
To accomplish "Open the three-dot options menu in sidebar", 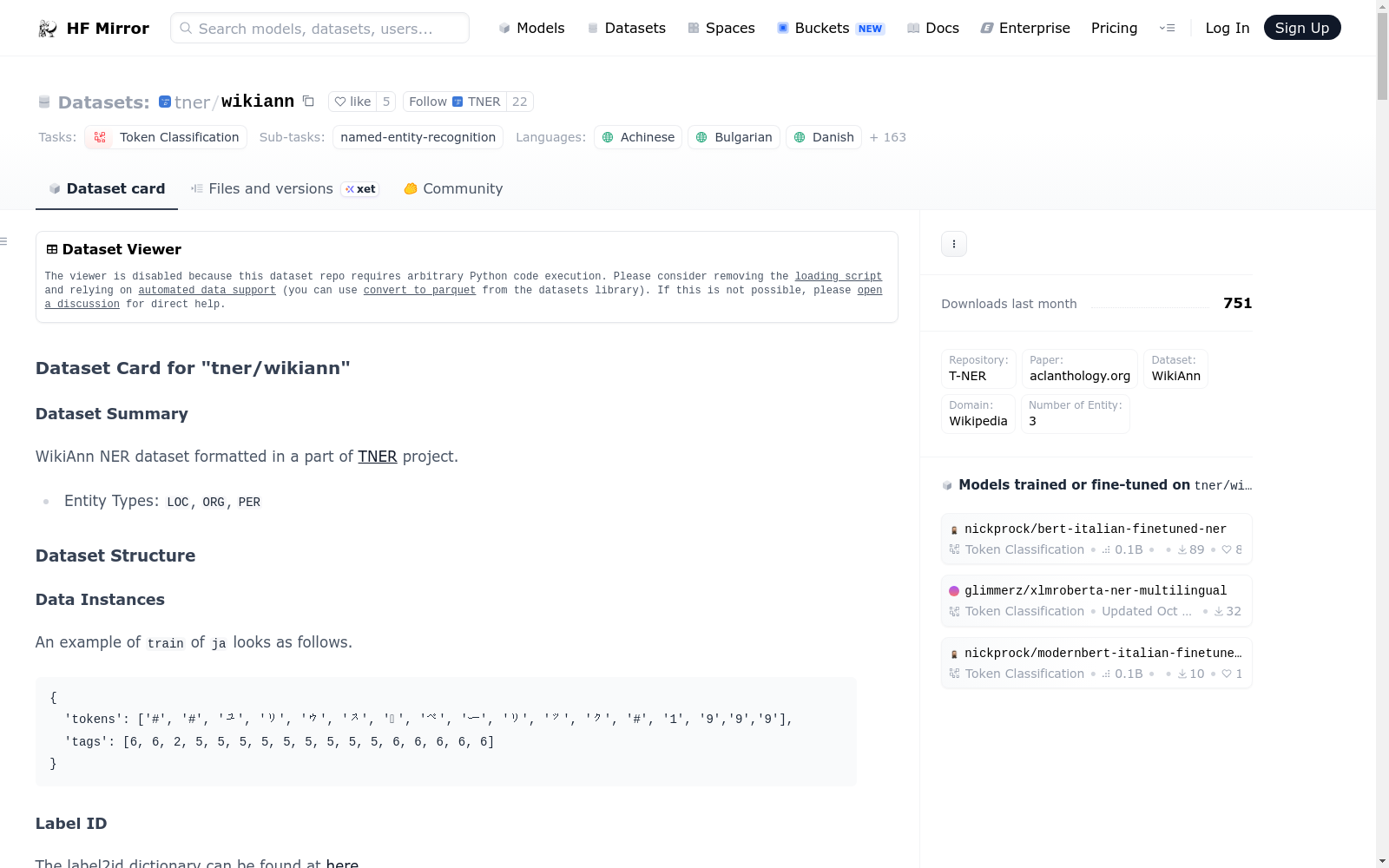I will tap(954, 244).
